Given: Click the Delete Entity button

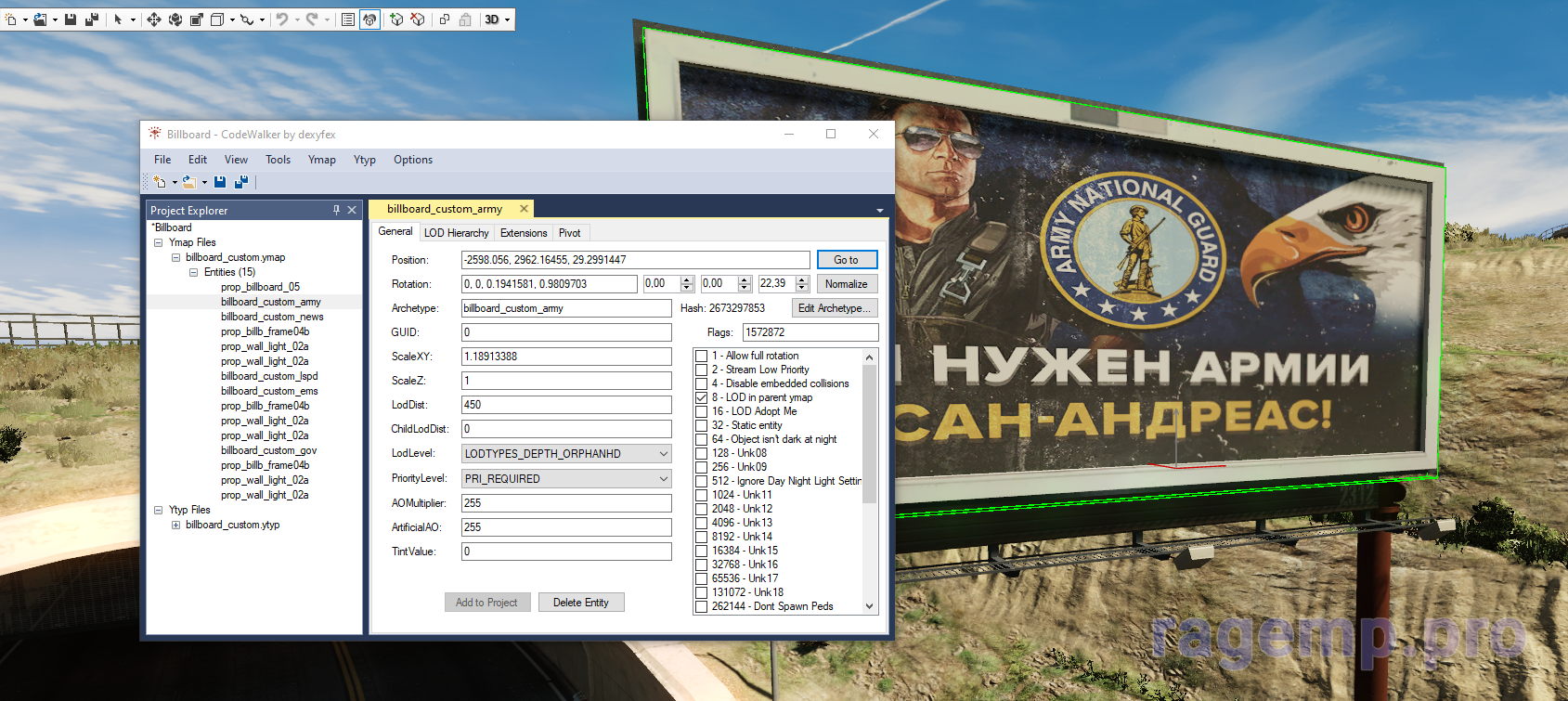Looking at the screenshot, I should 581,603.
